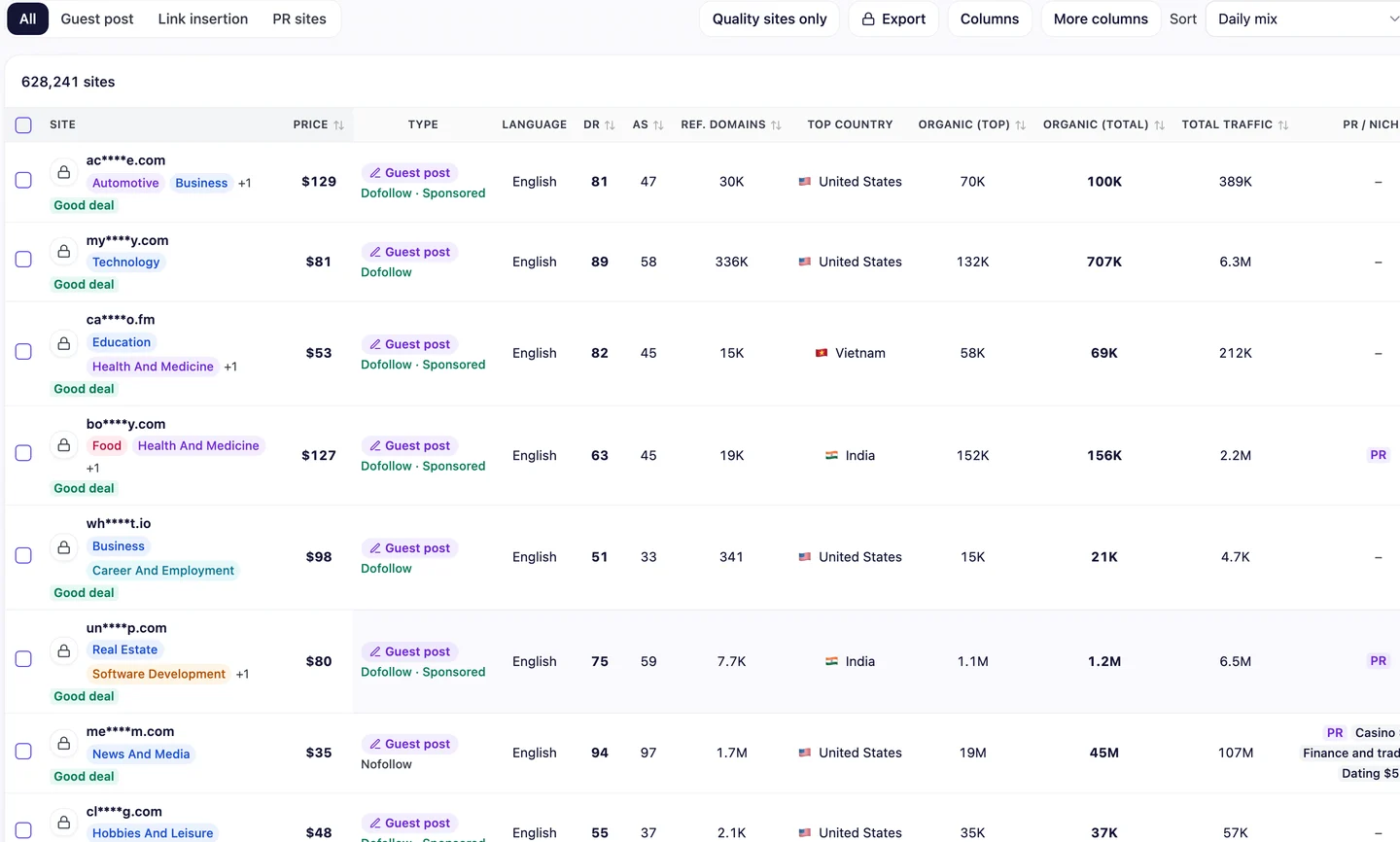Image resolution: width=1400 pixels, height=842 pixels.
Task: Expand the +1 categories for un****p.com
Action: [242, 674]
